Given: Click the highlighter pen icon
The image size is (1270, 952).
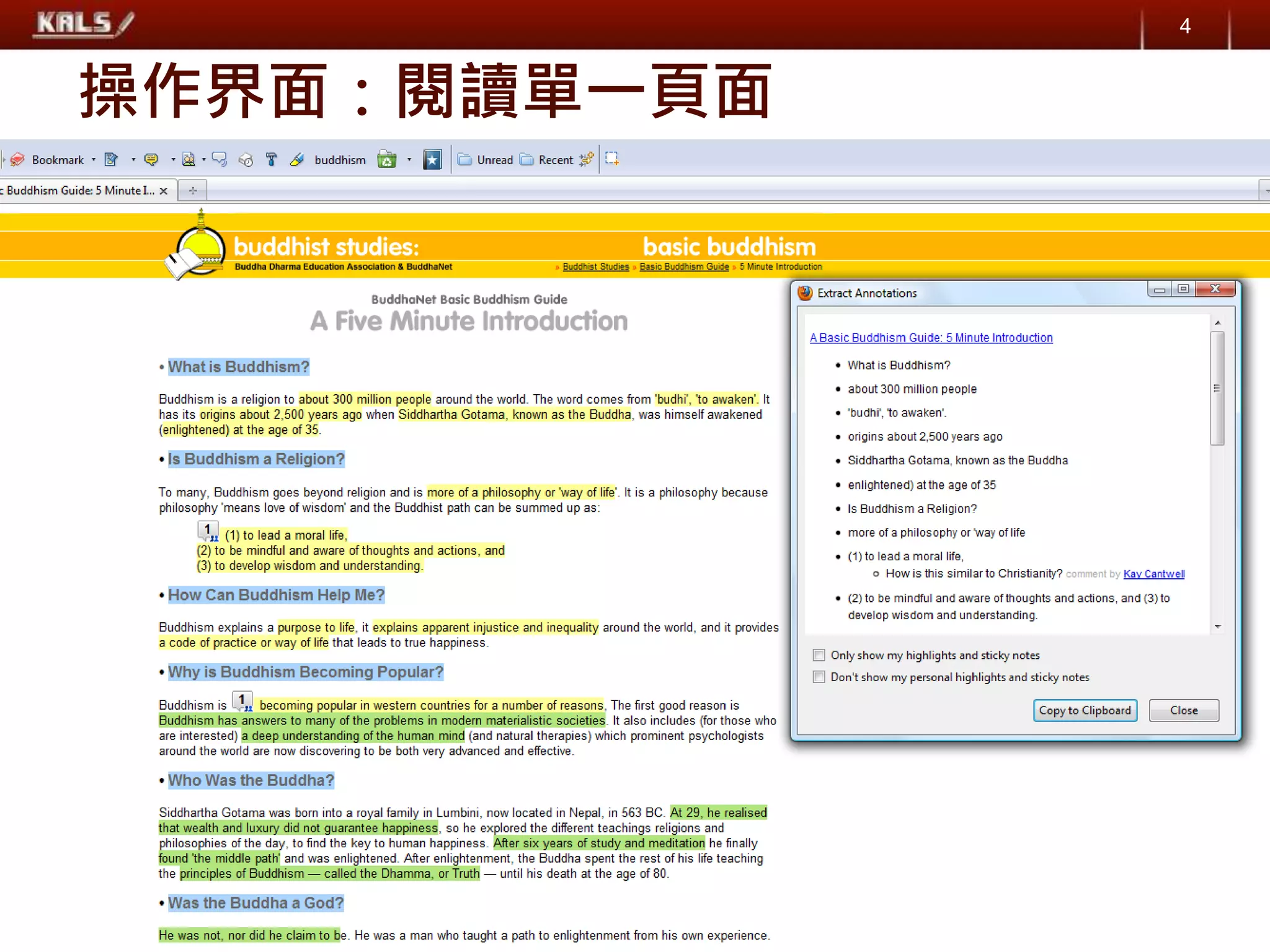Looking at the screenshot, I should [297, 160].
